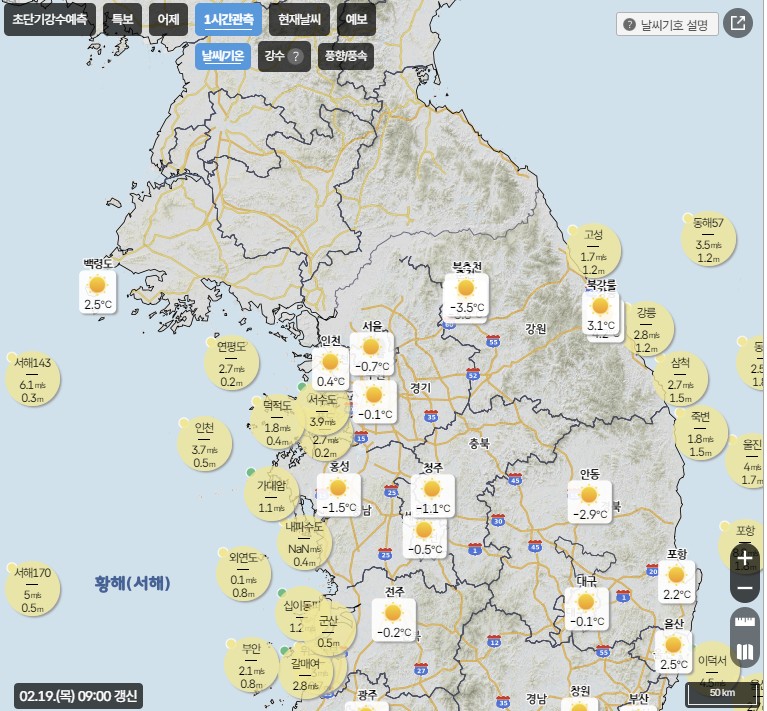Screen dimensions: 767x711
Task: Click the 50 km scale bar
Action: 722,692
